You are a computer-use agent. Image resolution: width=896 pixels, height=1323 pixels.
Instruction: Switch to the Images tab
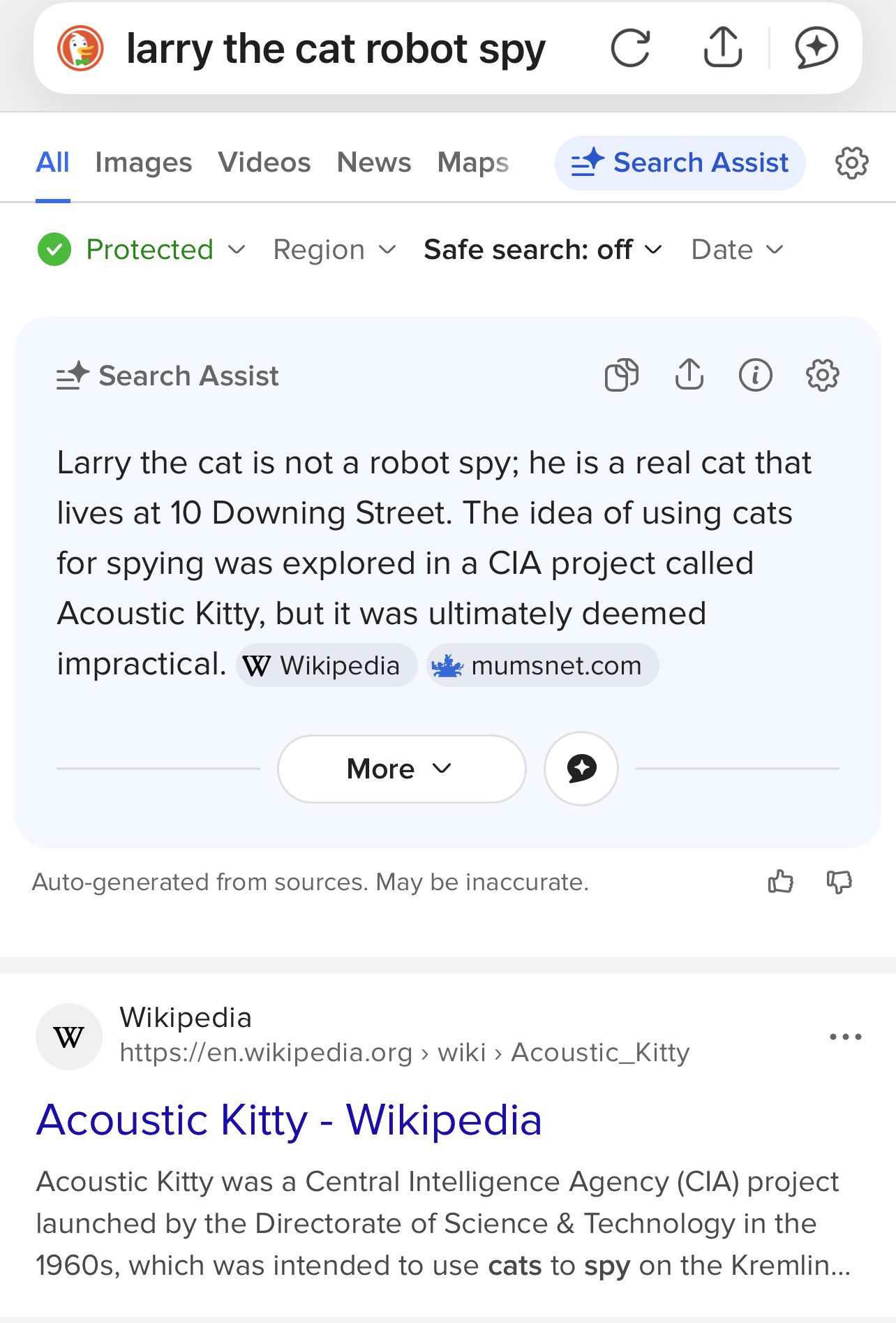click(143, 163)
